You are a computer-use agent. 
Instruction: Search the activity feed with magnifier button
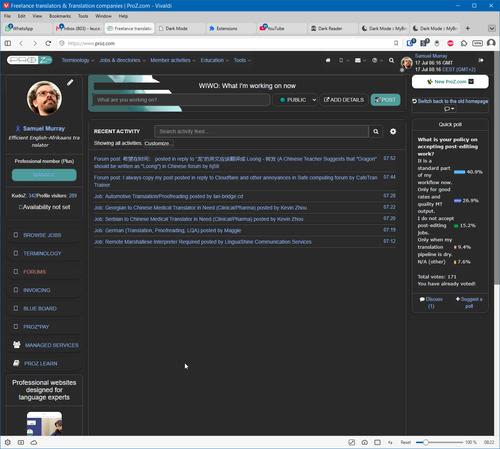point(376,131)
